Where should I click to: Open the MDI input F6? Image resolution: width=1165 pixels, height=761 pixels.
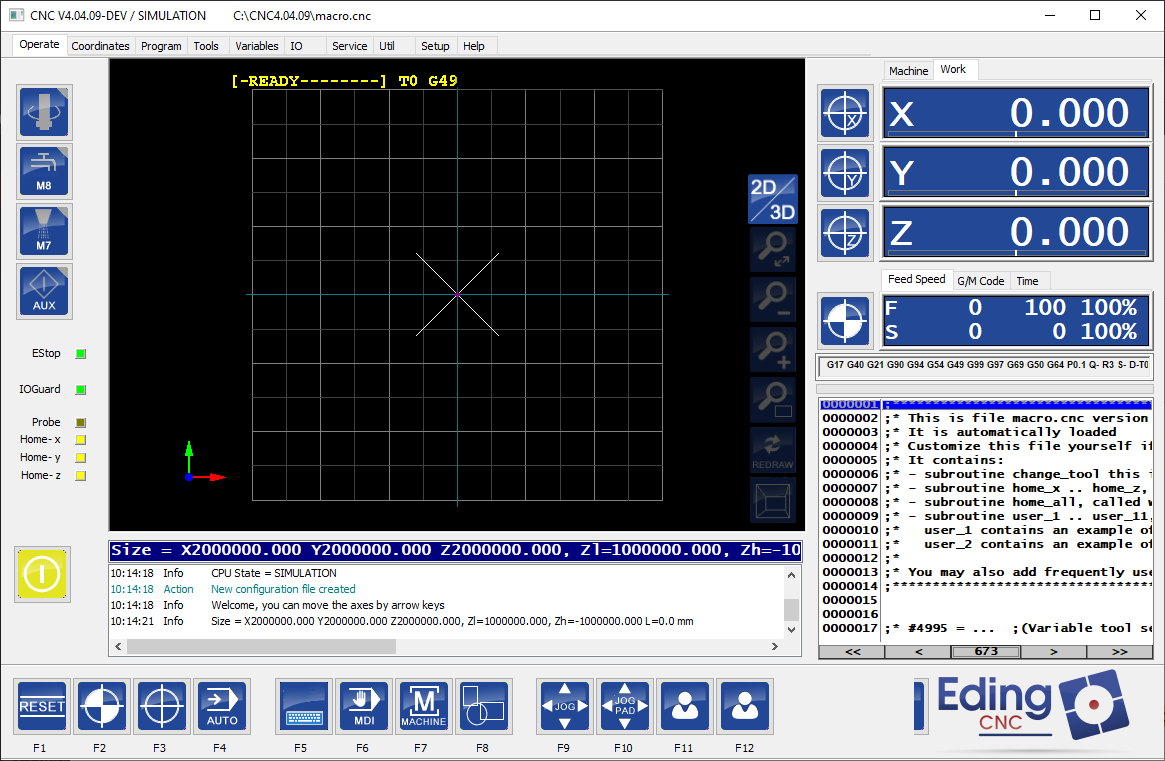pyautogui.click(x=363, y=706)
